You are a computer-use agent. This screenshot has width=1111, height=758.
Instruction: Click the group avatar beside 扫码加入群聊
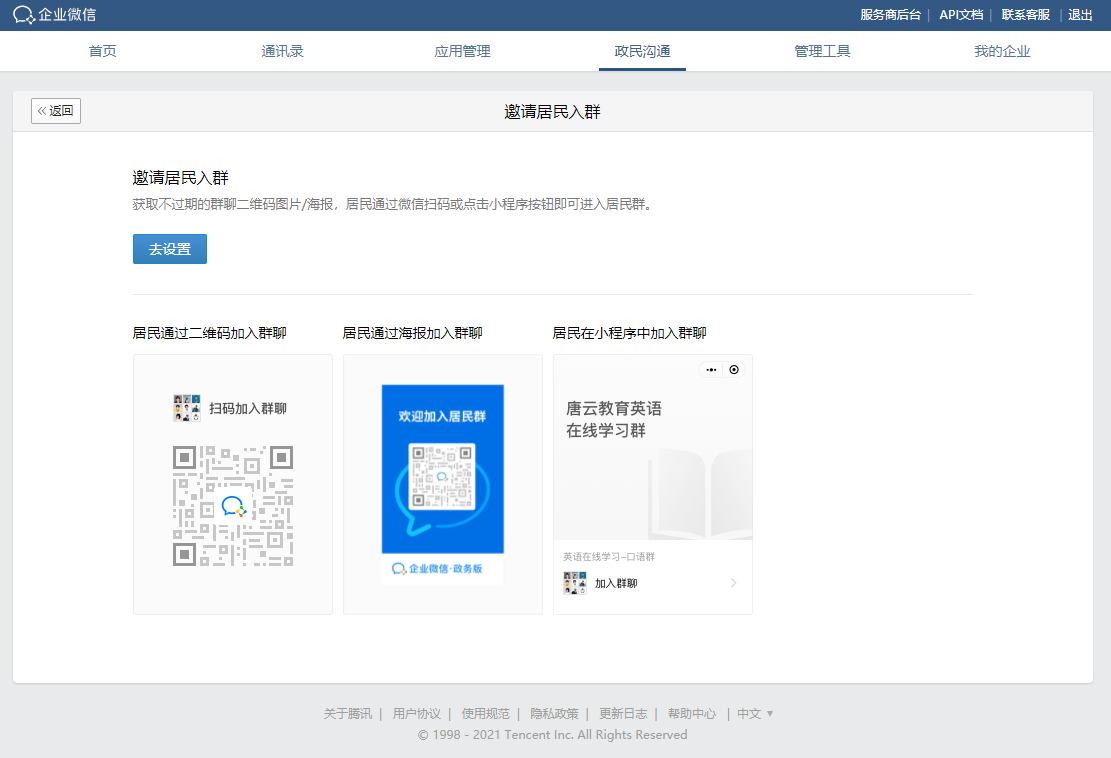point(187,408)
